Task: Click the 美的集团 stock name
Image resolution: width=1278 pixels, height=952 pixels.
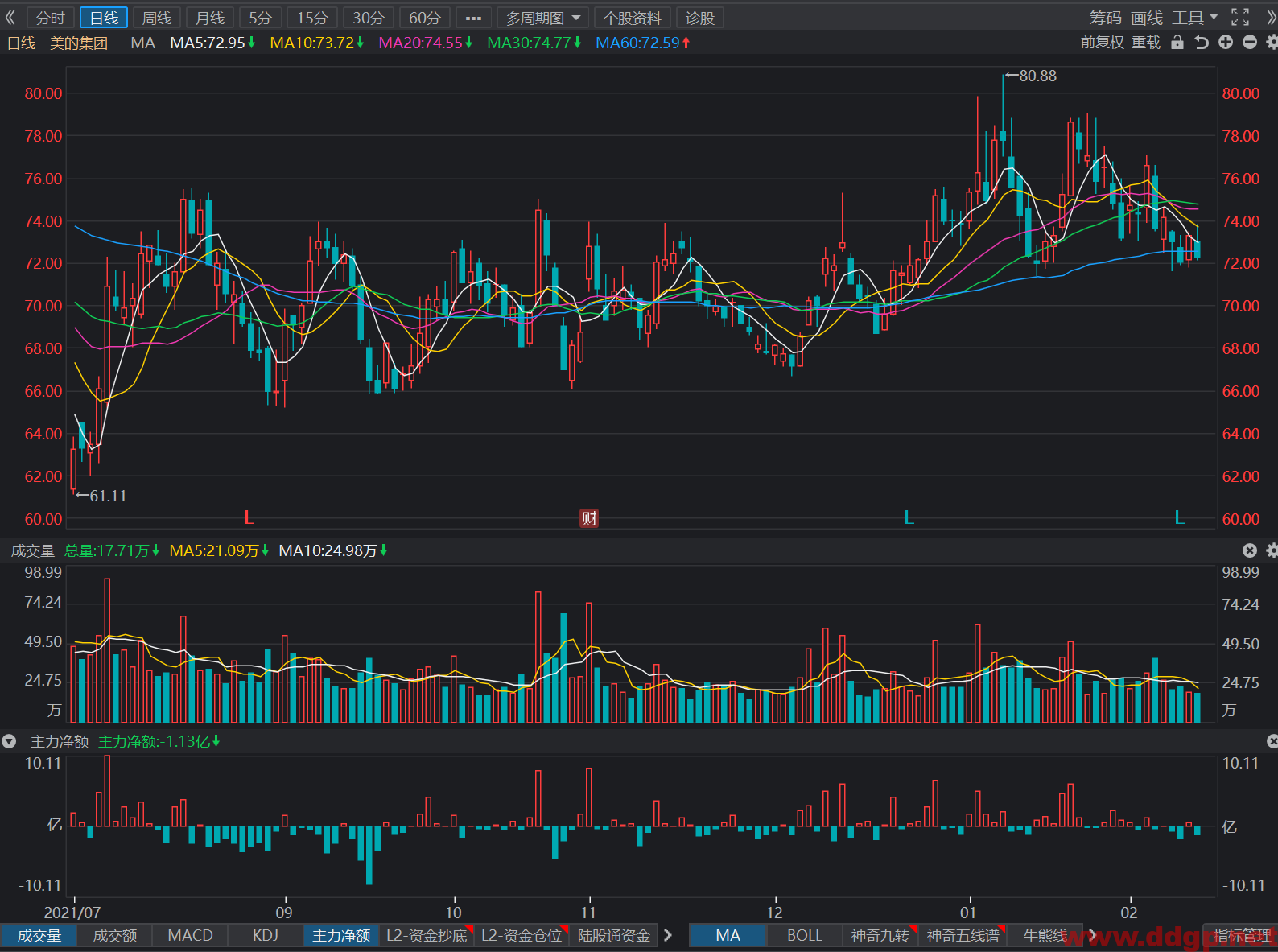Action: pyautogui.click(x=79, y=43)
